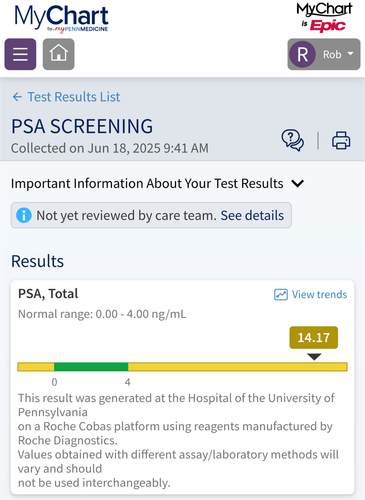Click the MyChart is Epic logo

point(324,17)
